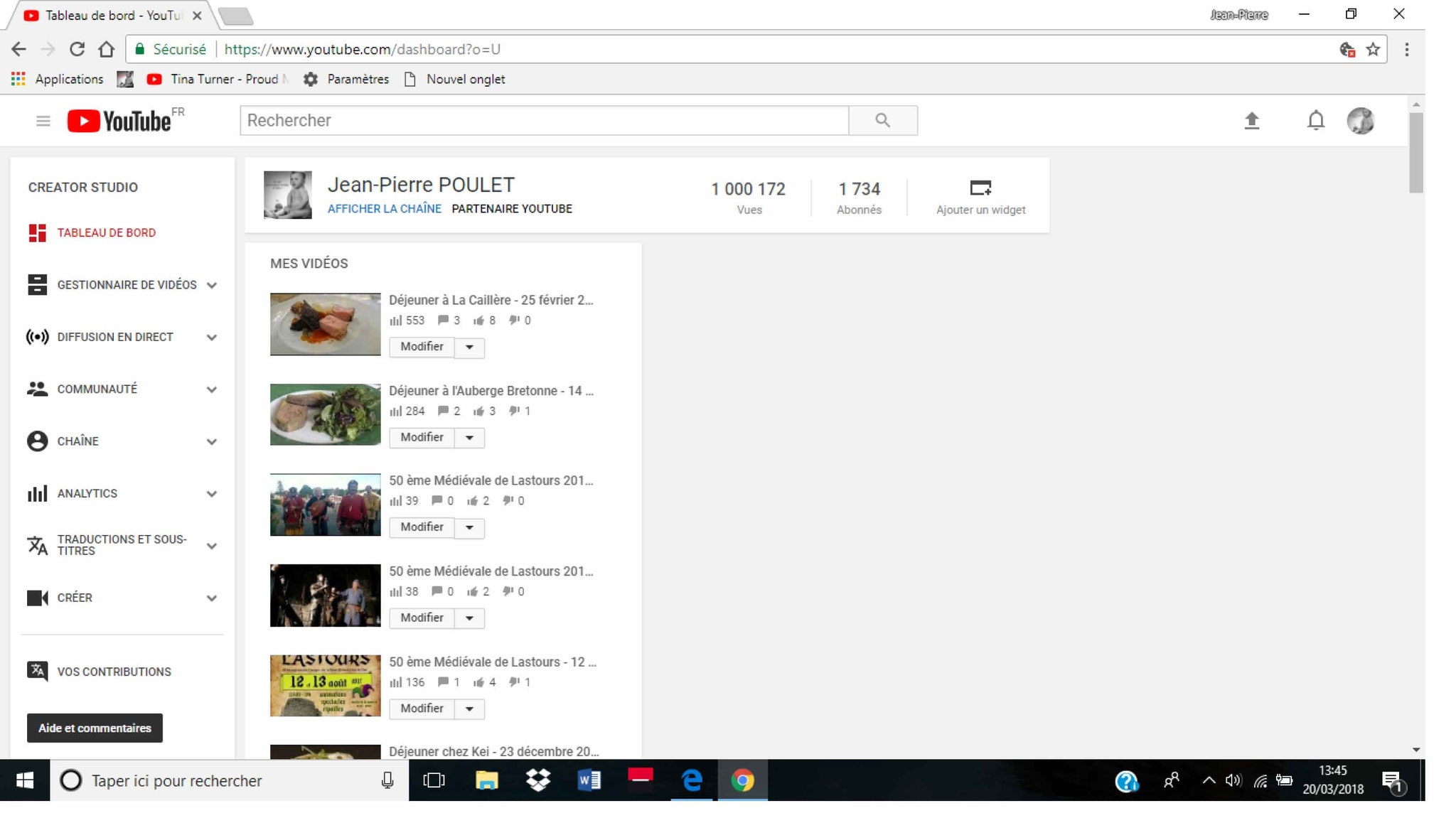Open the account avatar menu

(x=1361, y=121)
